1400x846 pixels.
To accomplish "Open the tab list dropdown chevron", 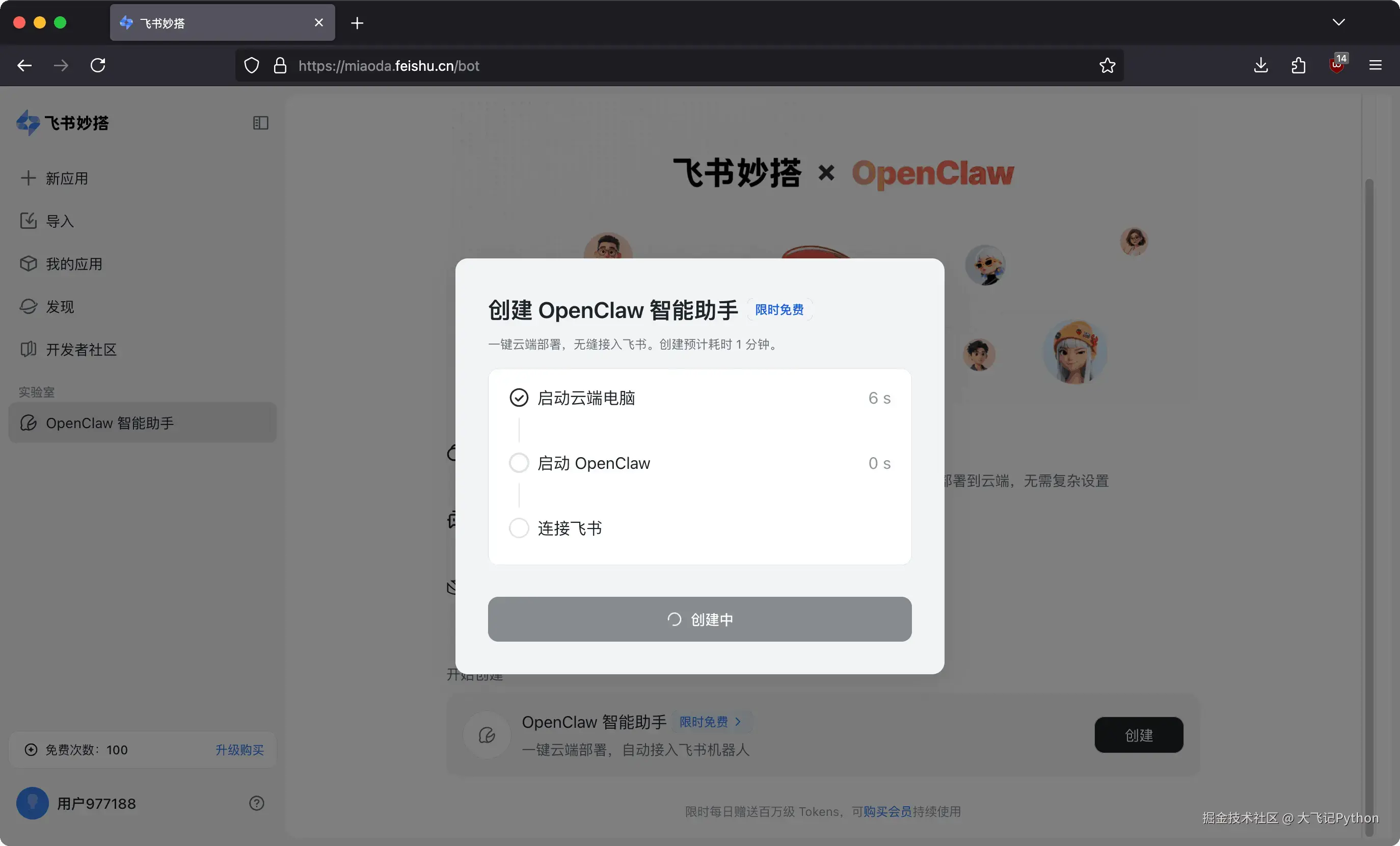I will point(1339,22).
